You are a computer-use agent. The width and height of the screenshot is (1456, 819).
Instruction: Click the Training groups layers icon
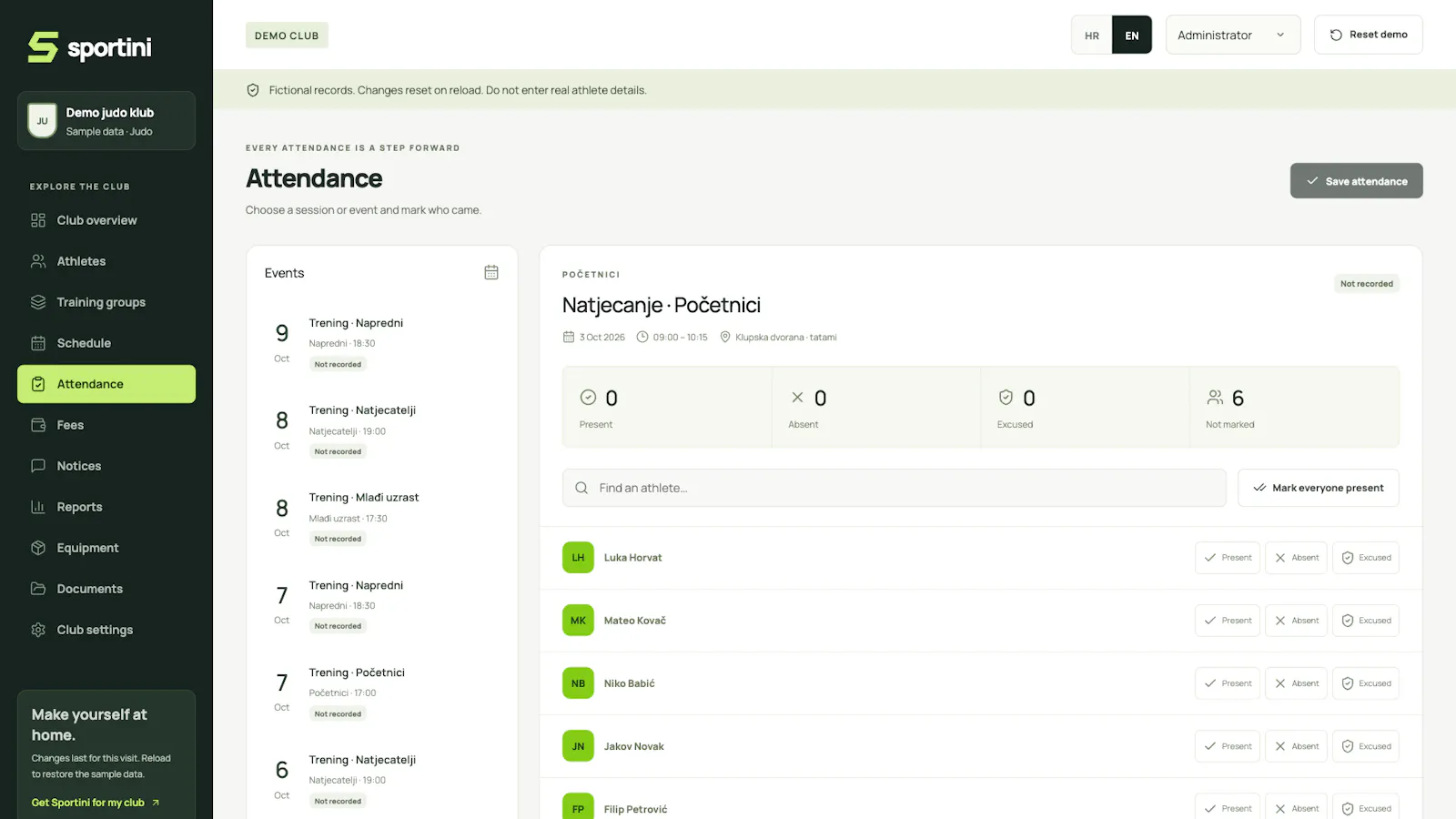38,302
